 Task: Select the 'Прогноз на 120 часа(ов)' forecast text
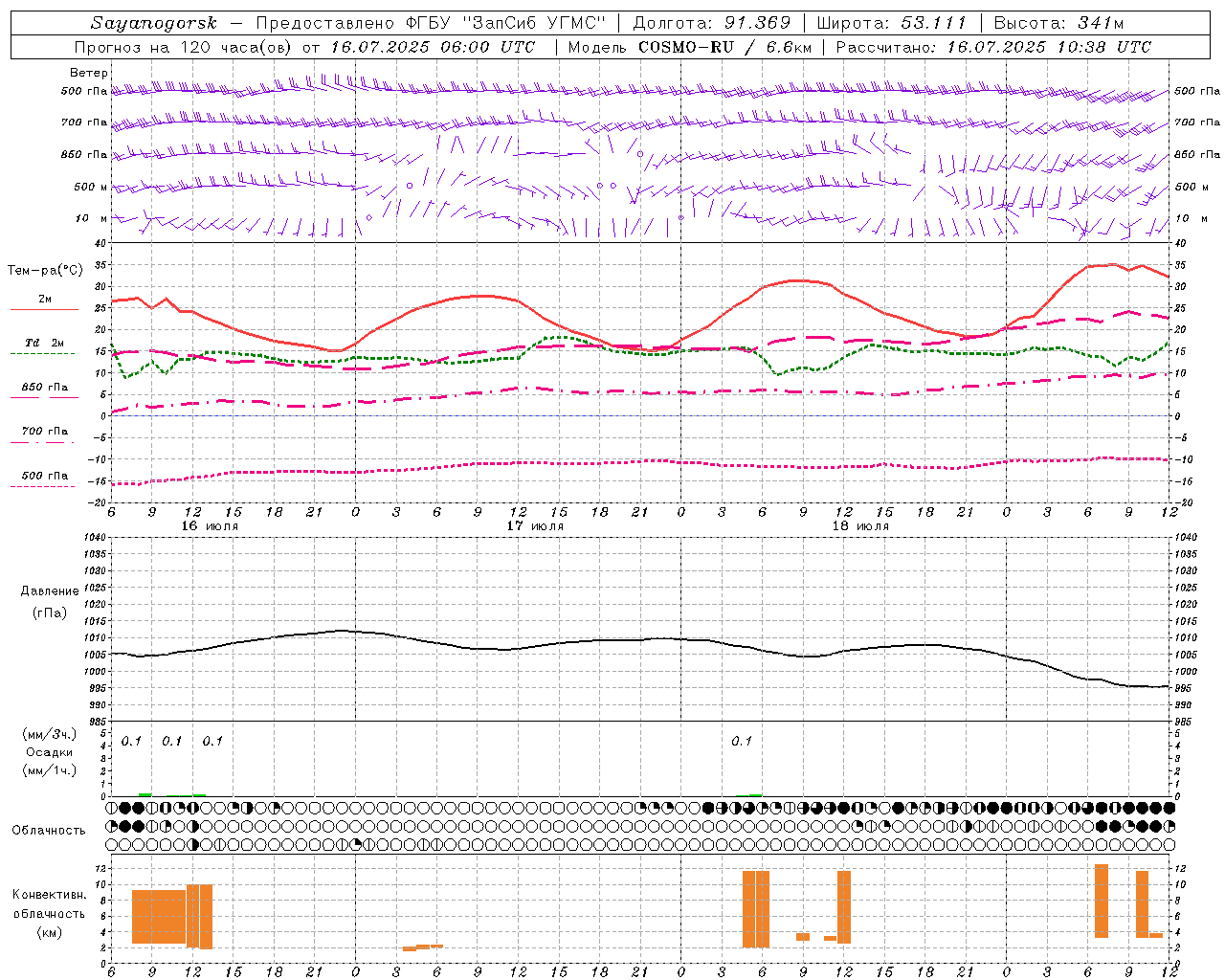click(185, 47)
